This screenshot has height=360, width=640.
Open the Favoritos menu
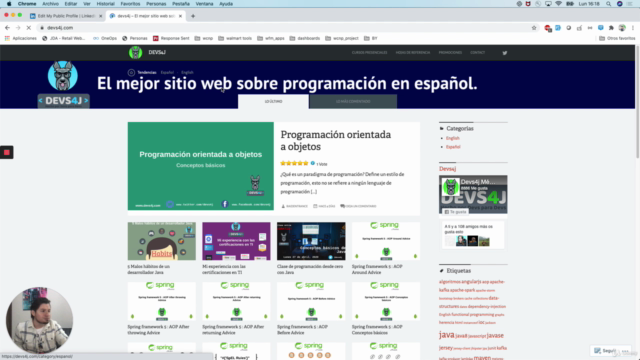click(x=130, y=4)
